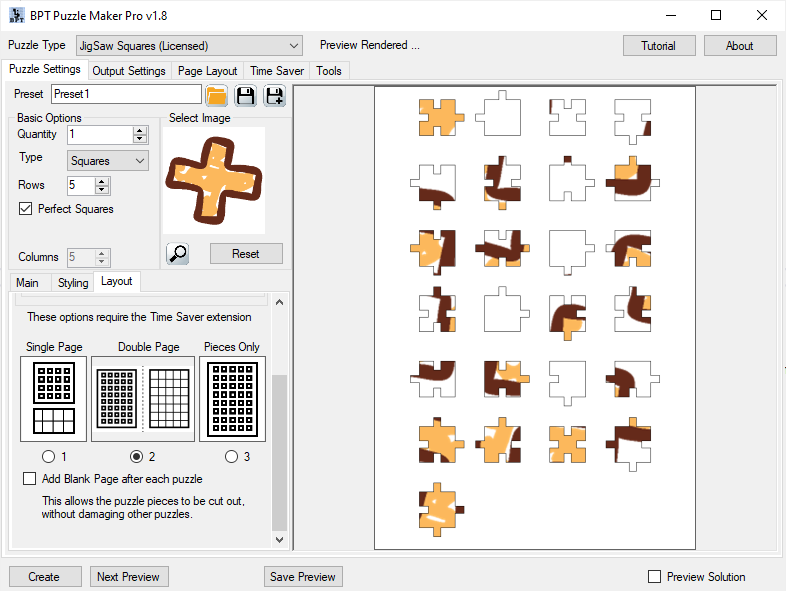Open preset folder icon
Screen dimensions: 786x591
(216, 95)
